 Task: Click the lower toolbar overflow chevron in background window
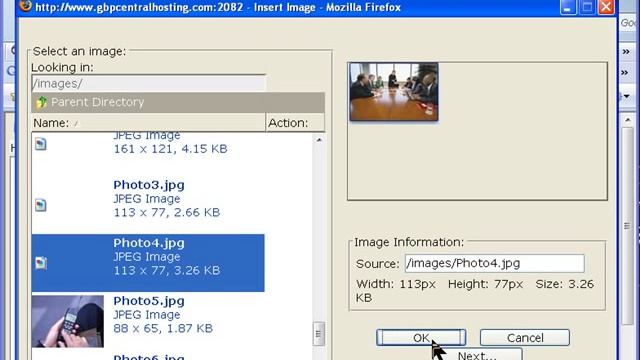(x=625, y=73)
